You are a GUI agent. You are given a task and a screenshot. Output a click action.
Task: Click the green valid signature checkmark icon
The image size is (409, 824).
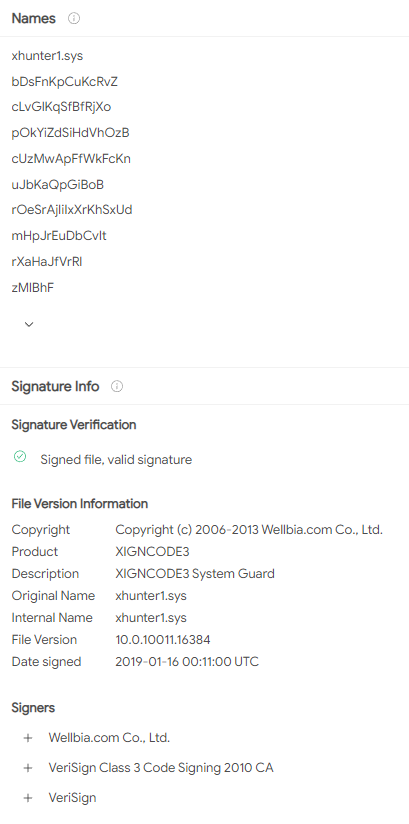click(20, 457)
